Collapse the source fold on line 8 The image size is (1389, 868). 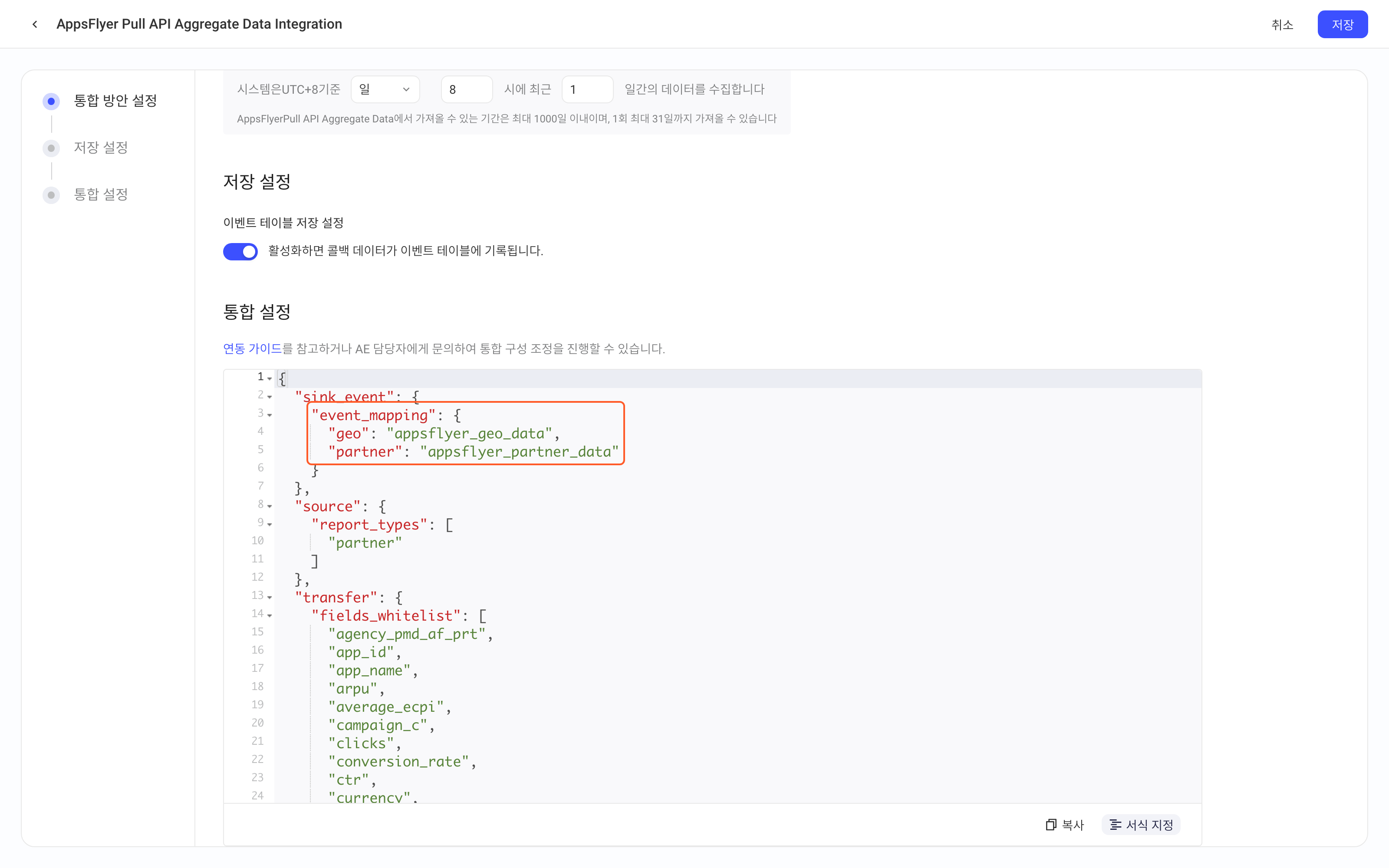[270, 506]
